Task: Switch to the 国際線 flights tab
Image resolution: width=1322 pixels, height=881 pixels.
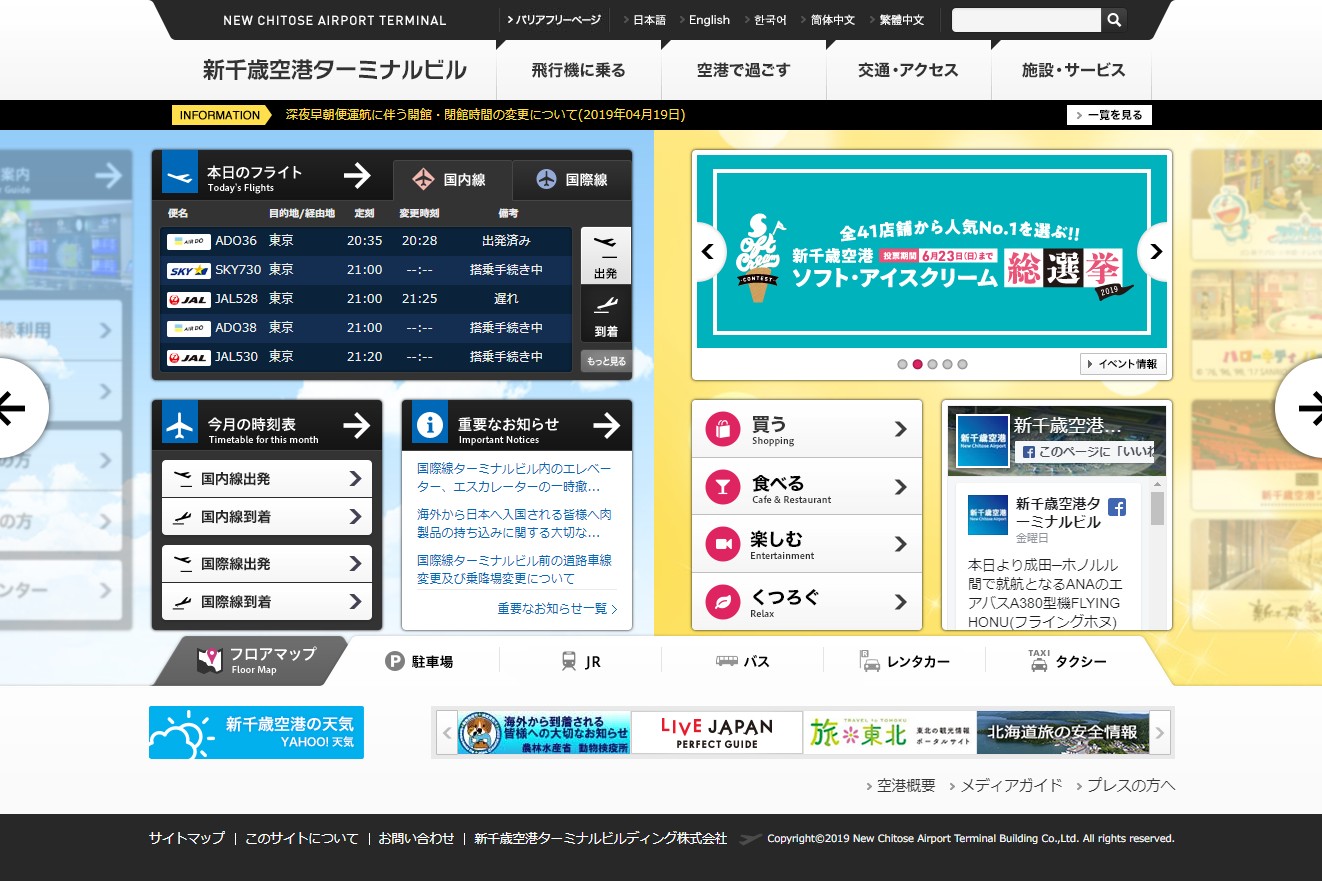Action: tap(573, 180)
